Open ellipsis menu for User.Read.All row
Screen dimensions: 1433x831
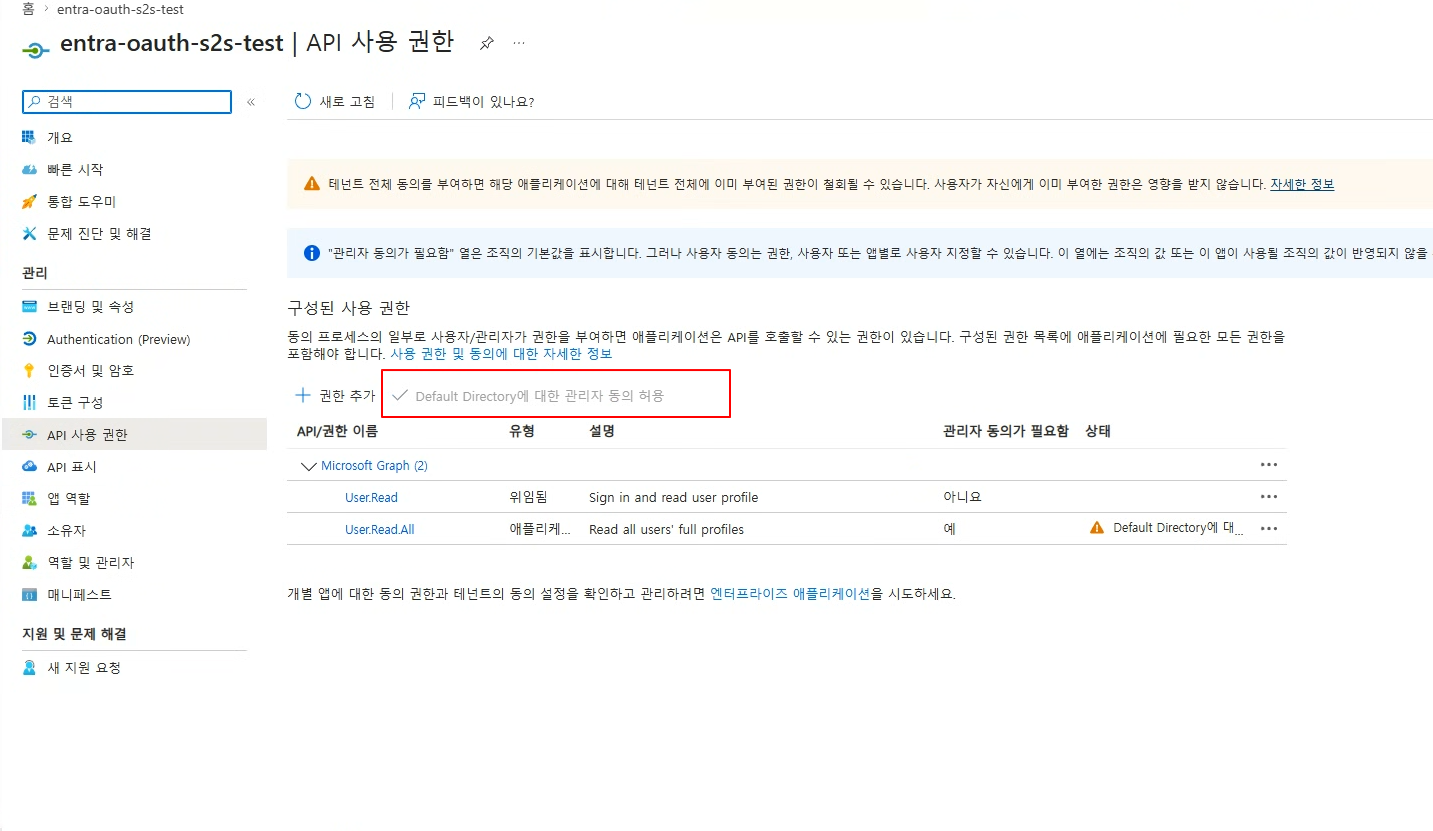coord(1269,529)
